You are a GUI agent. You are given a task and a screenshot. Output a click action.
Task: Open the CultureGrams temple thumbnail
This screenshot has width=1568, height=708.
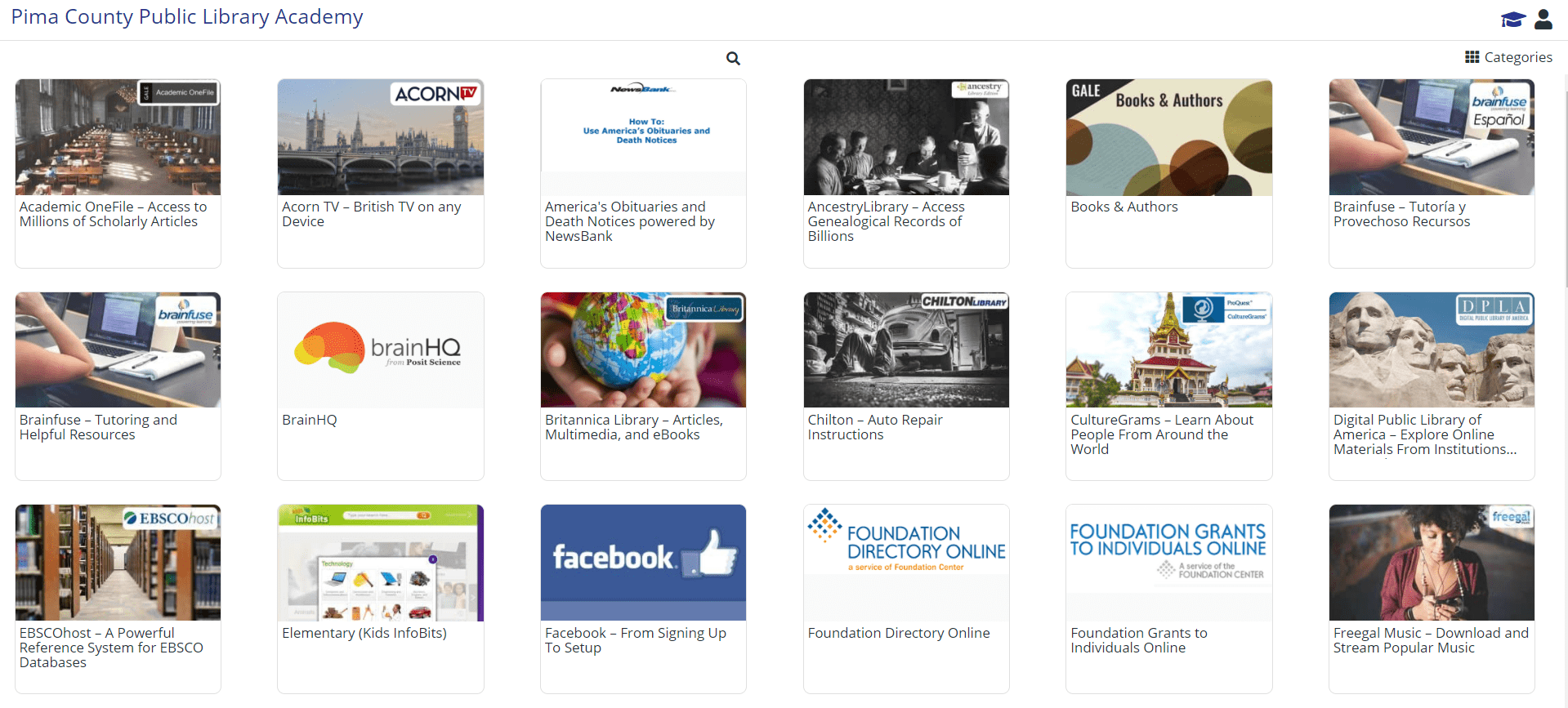coord(1169,350)
